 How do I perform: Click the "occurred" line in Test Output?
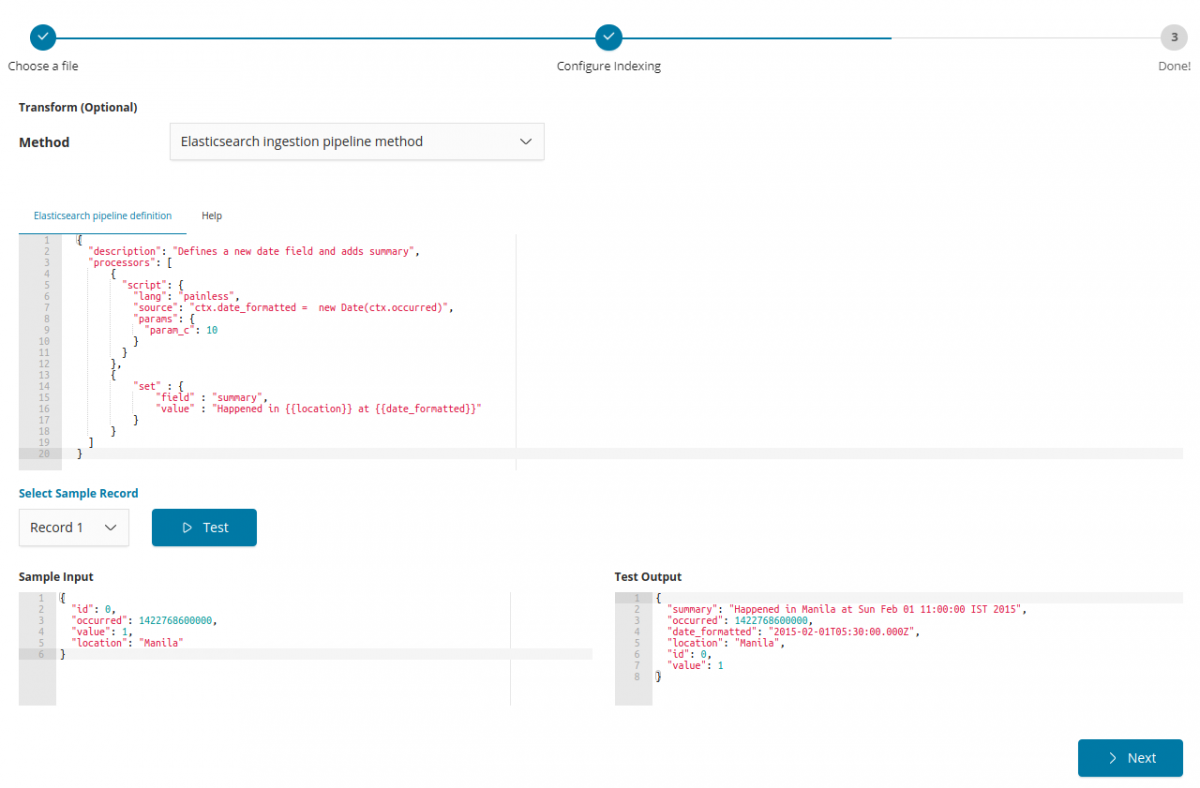(740, 620)
